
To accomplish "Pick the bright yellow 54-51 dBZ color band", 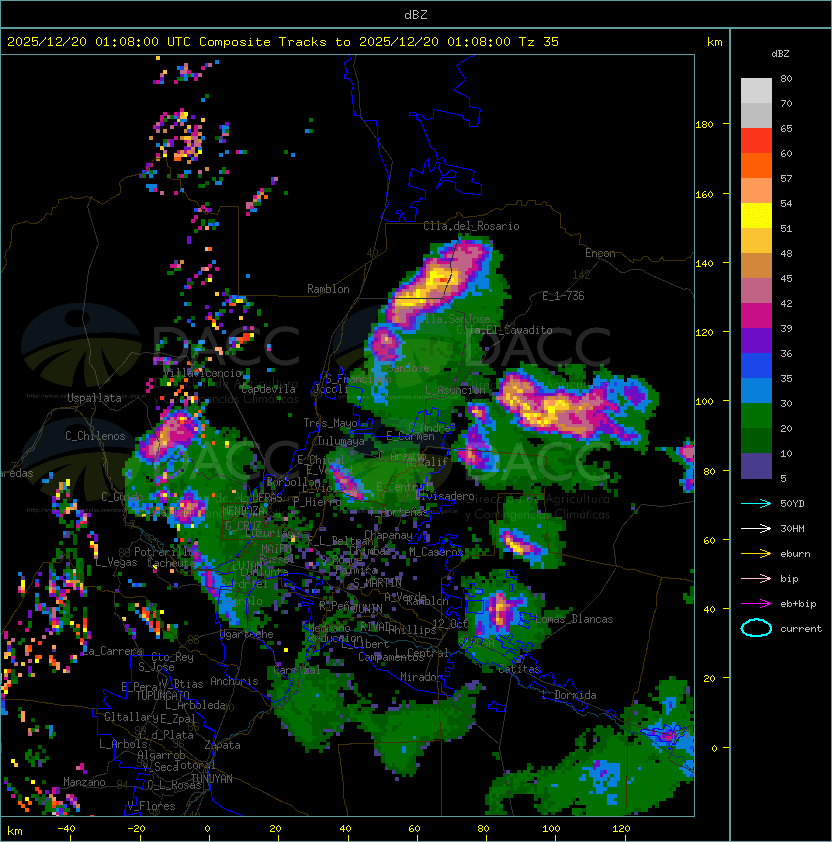I will coord(756,216).
